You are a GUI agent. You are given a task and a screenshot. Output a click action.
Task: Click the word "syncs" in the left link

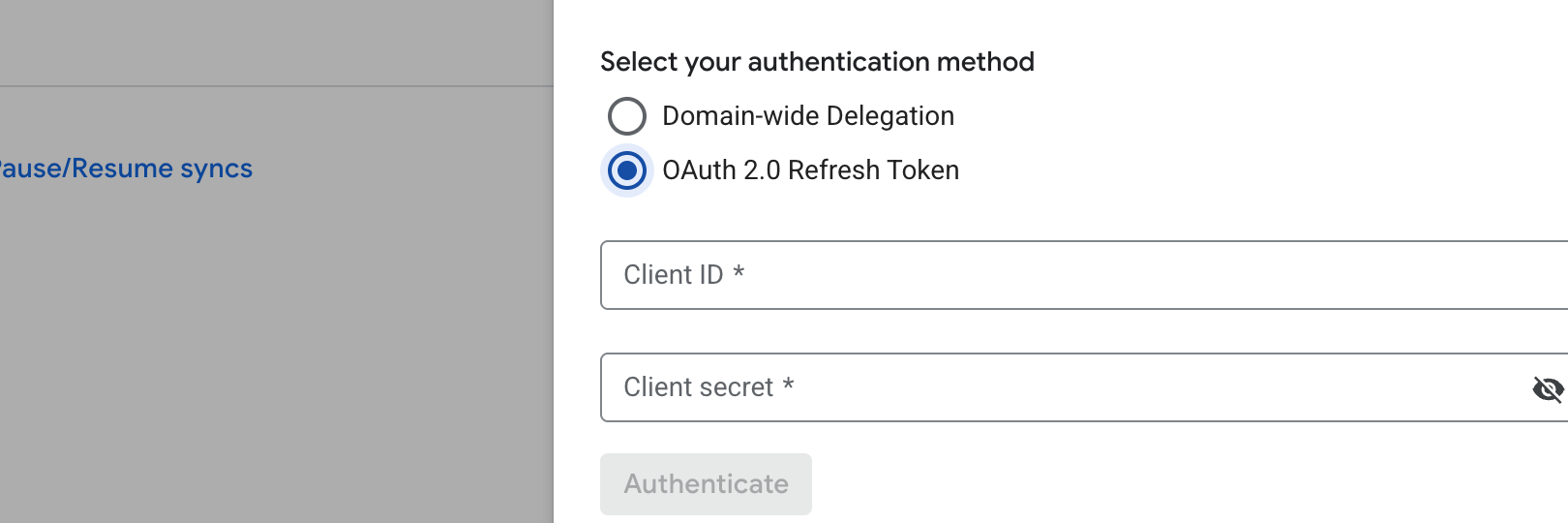(216, 169)
